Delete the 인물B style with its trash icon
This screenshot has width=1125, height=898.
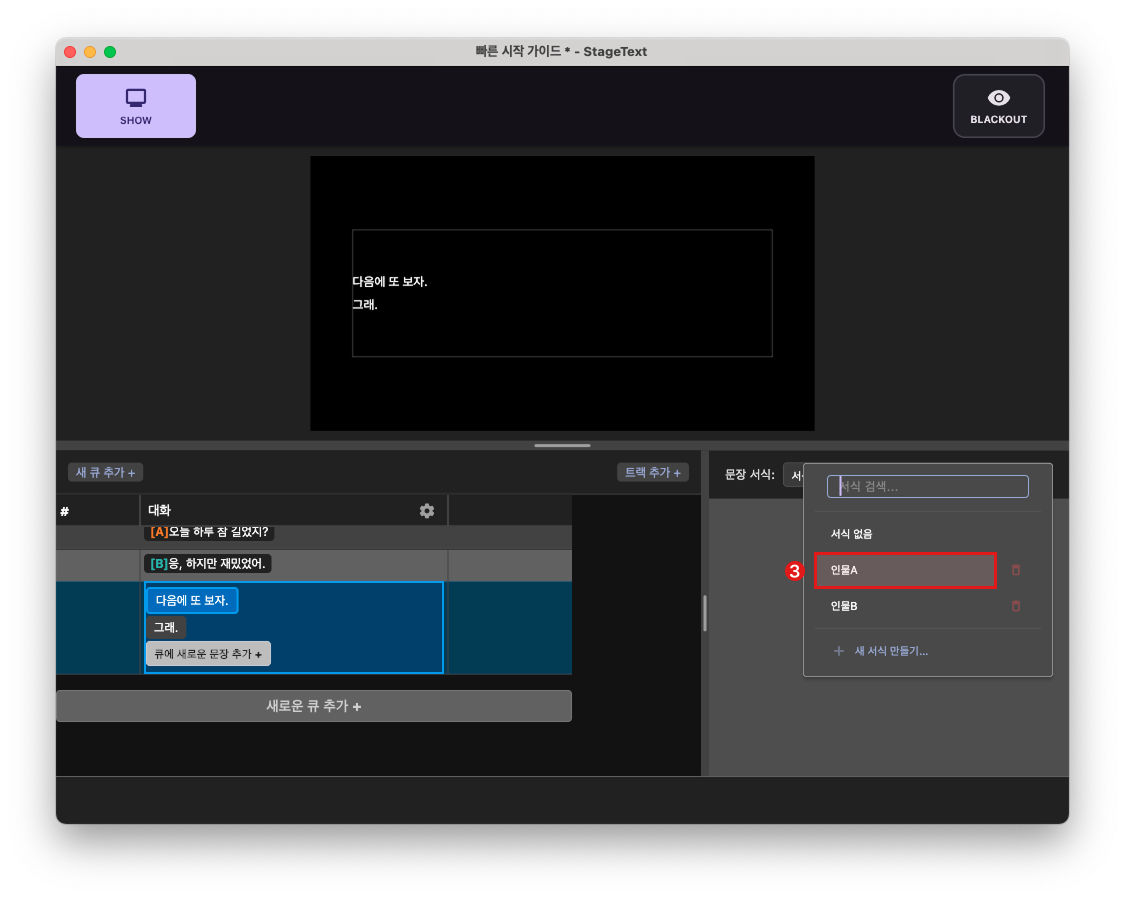click(x=1016, y=606)
